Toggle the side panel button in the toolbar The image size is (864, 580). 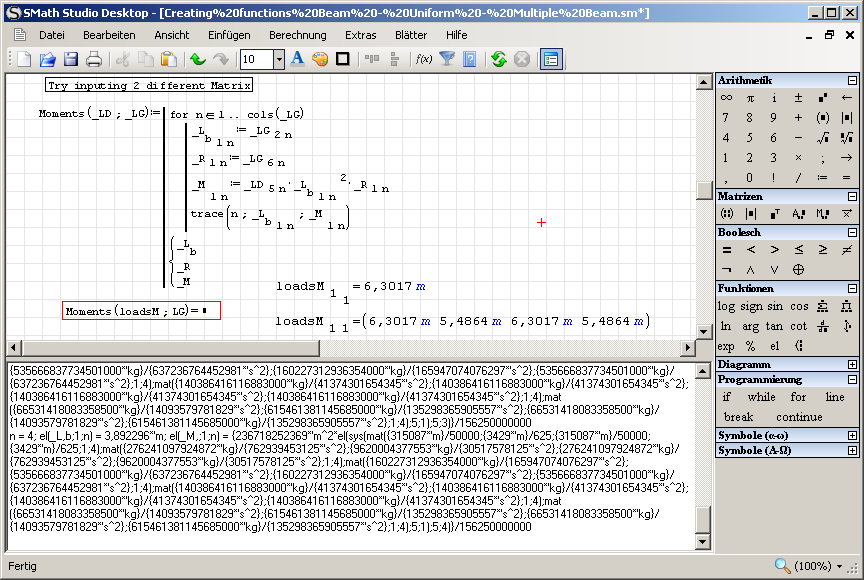550,60
